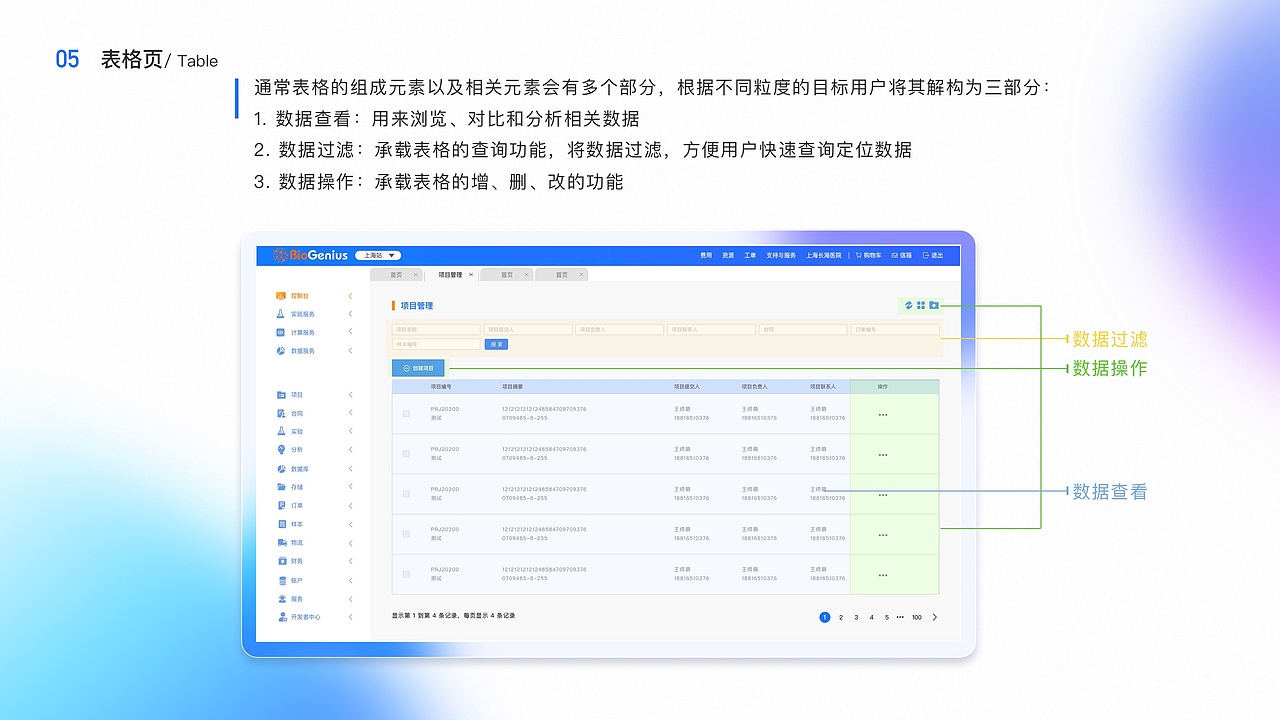The image size is (1280, 720).
Task: Open the 上海站 site dropdown
Action: 378,256
